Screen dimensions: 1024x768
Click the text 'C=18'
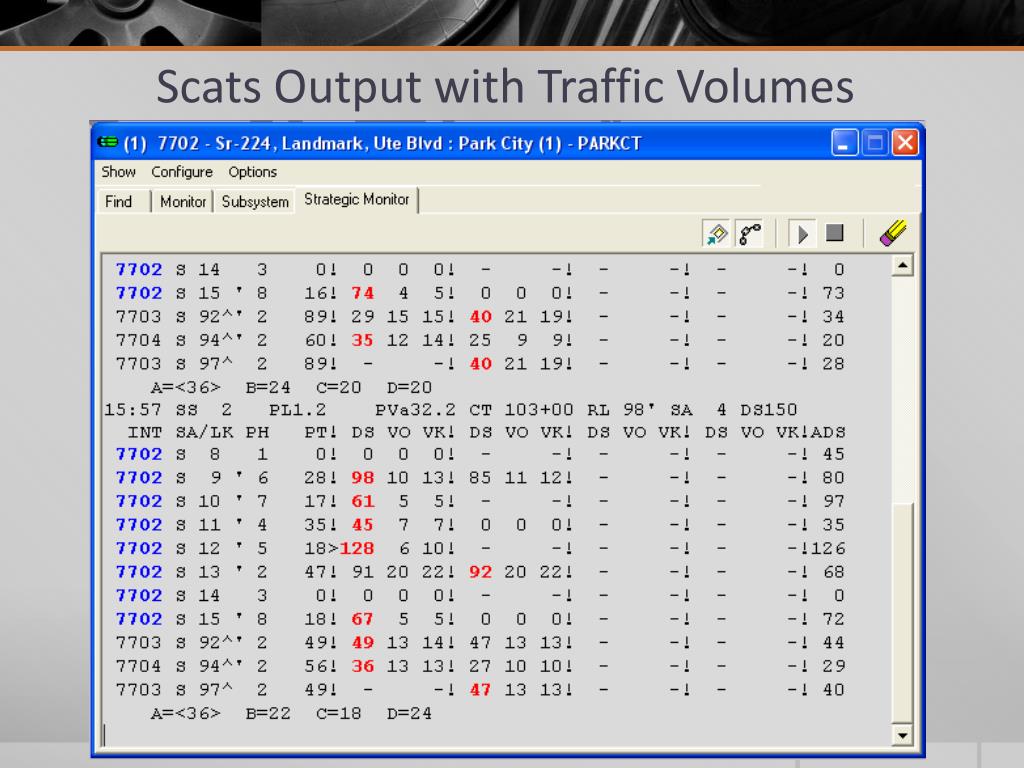[x=339, y=713]
